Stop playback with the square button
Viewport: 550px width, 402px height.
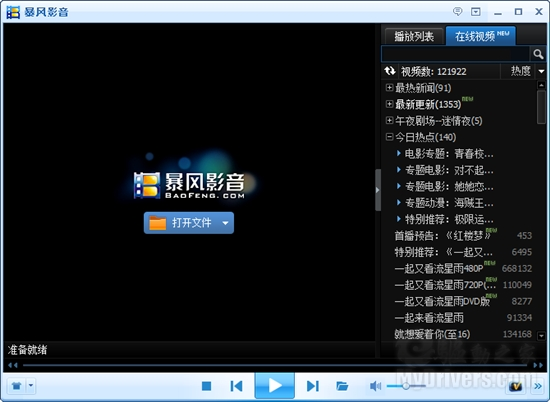(207, 386)
